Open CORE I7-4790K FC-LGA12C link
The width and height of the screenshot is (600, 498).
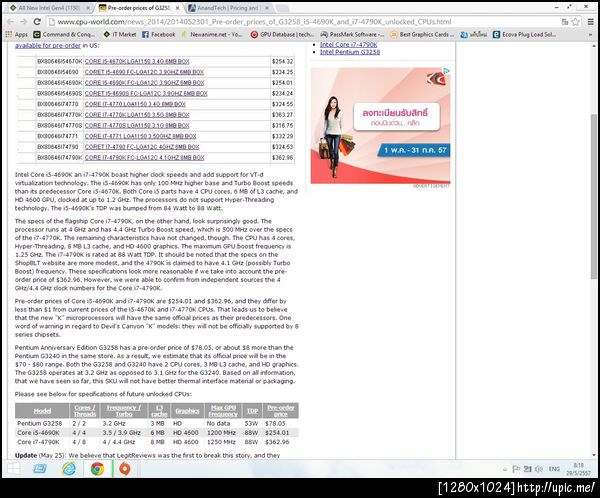[x=145, y=158]
